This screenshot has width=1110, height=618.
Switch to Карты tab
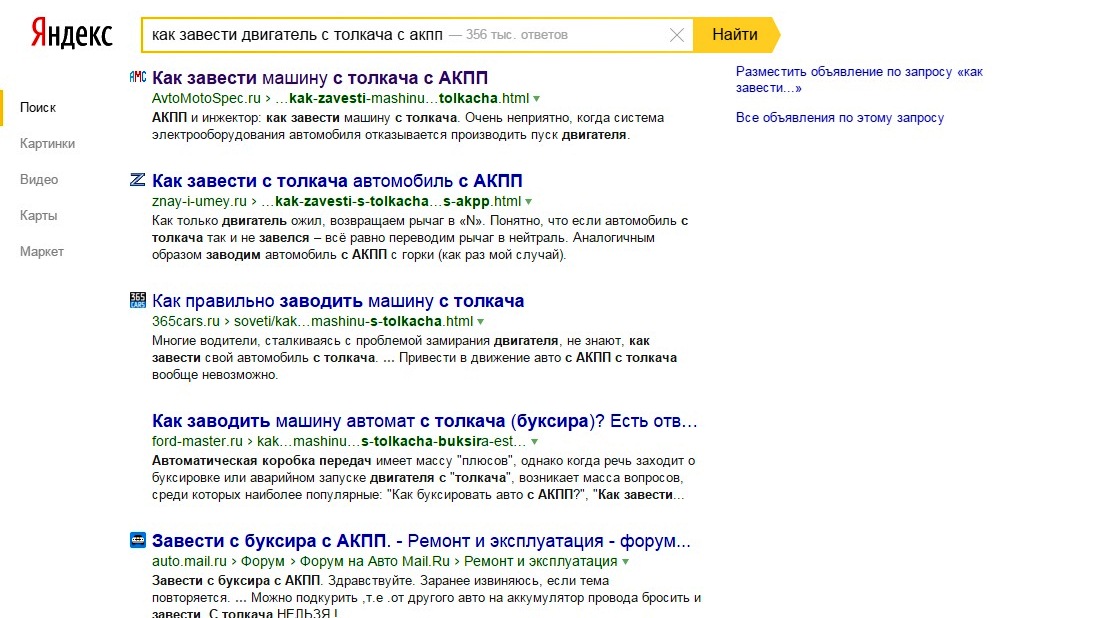[x=38, y=216]
